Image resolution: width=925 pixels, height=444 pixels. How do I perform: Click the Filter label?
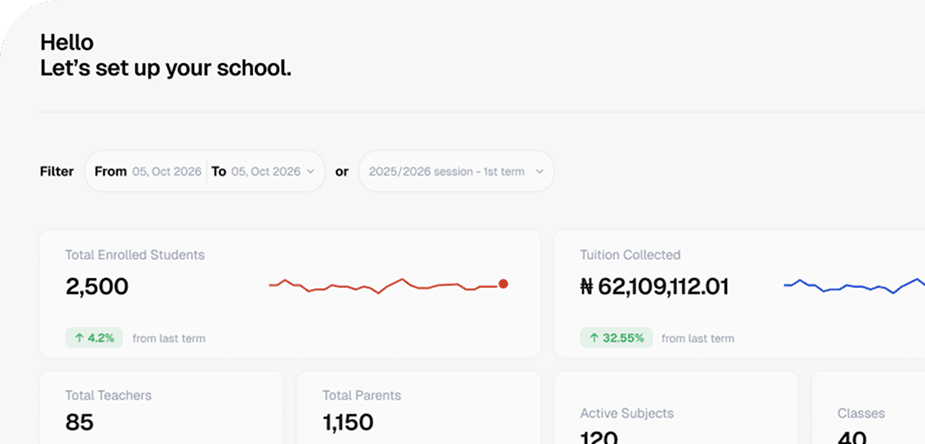pos(57,172)
